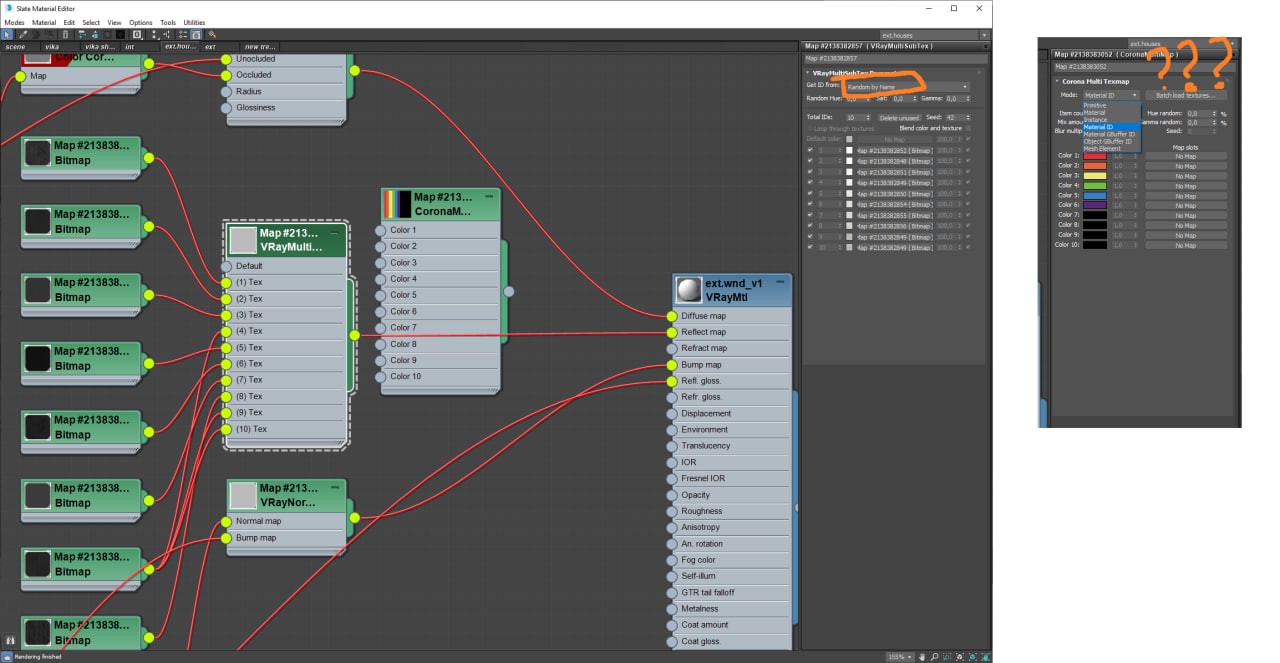Open Corona Mode dropdown showing Material ID
This screenshot has height=663, width=1280.
[x=1111, y=95]
